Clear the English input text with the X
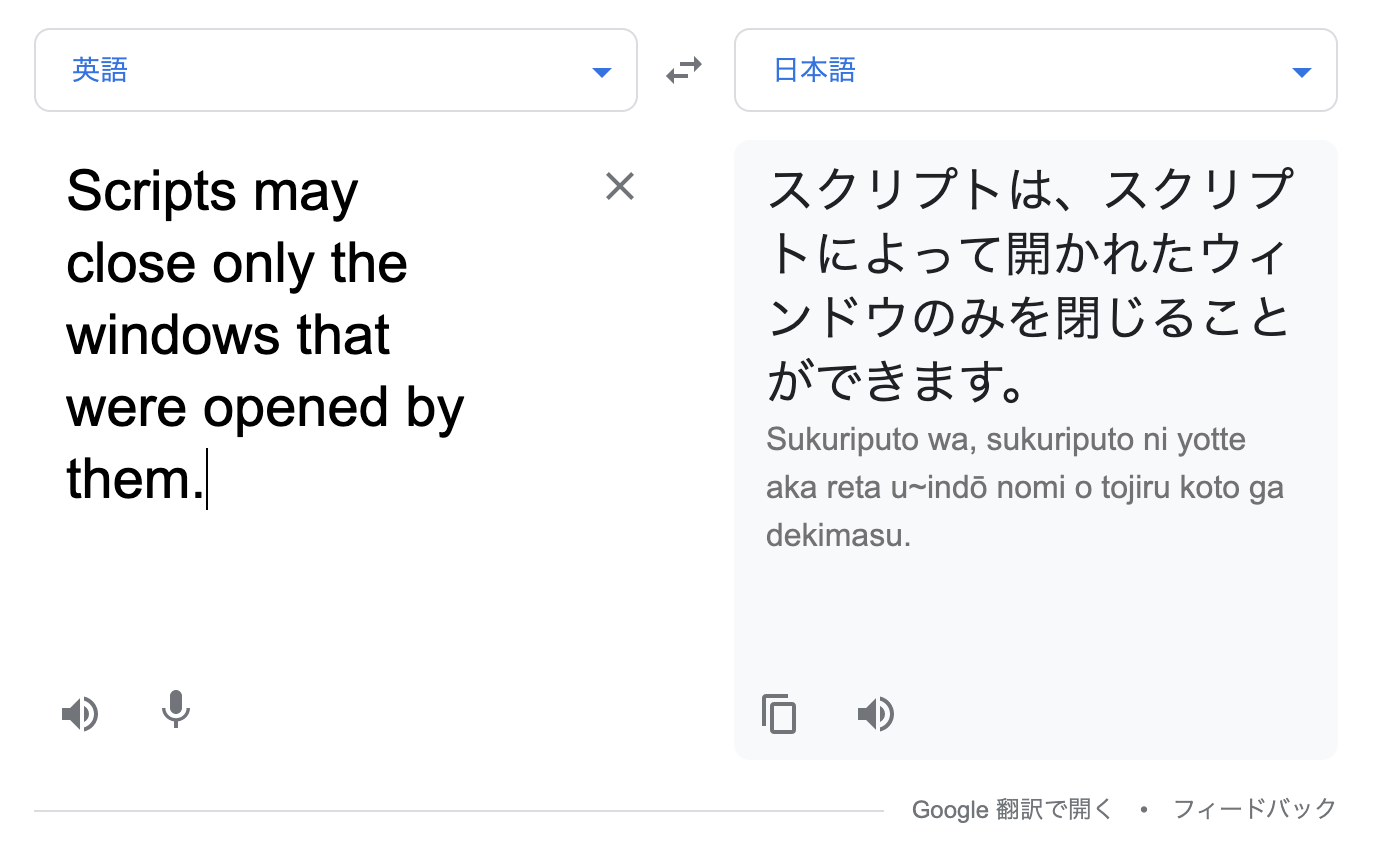The width and height of the screenshot is (1376, 862). pyautogui.click(x=620, y=186)
